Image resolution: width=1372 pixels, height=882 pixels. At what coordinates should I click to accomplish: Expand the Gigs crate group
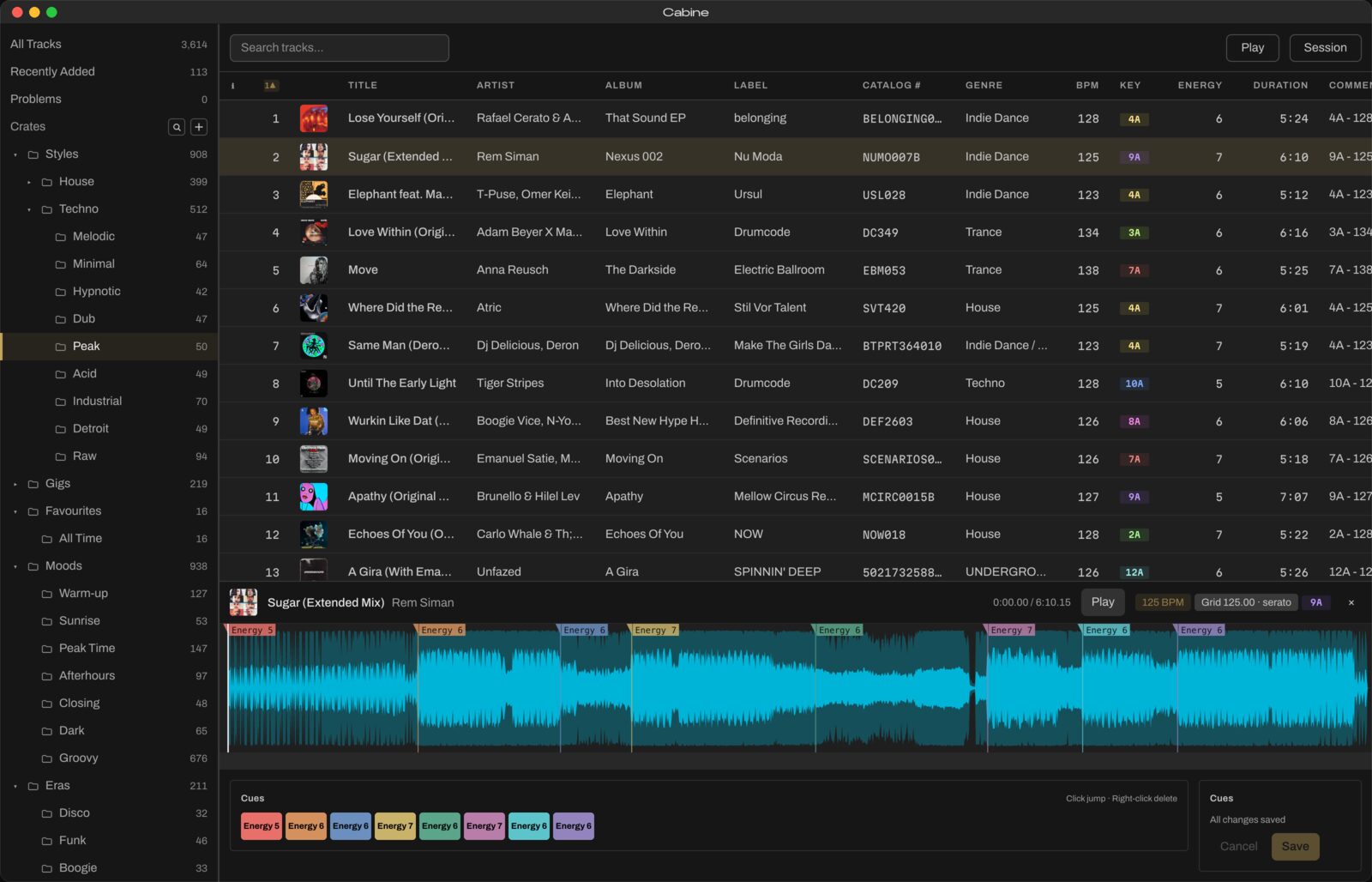(15, 484)
